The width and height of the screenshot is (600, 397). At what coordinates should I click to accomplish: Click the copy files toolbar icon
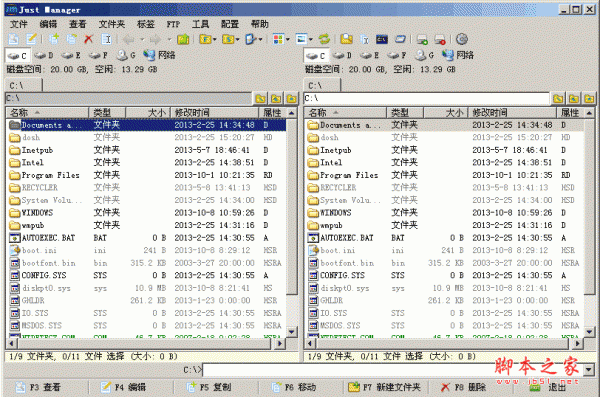pos(54,39)
